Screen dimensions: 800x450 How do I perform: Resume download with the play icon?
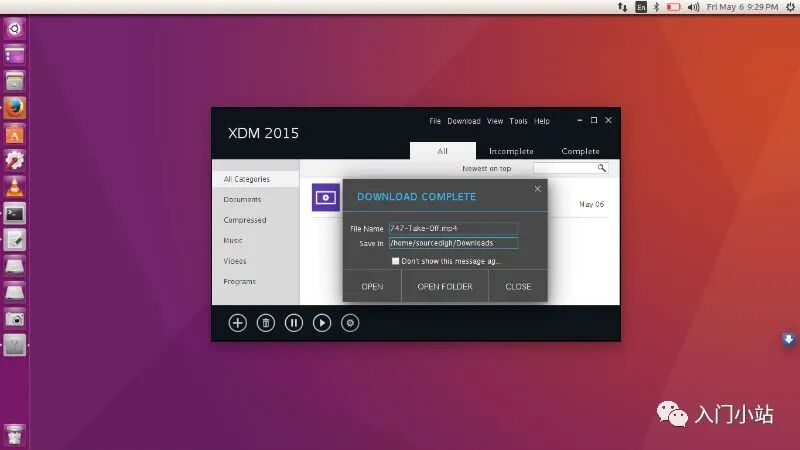pyautogui.click(x=322, y=323)
